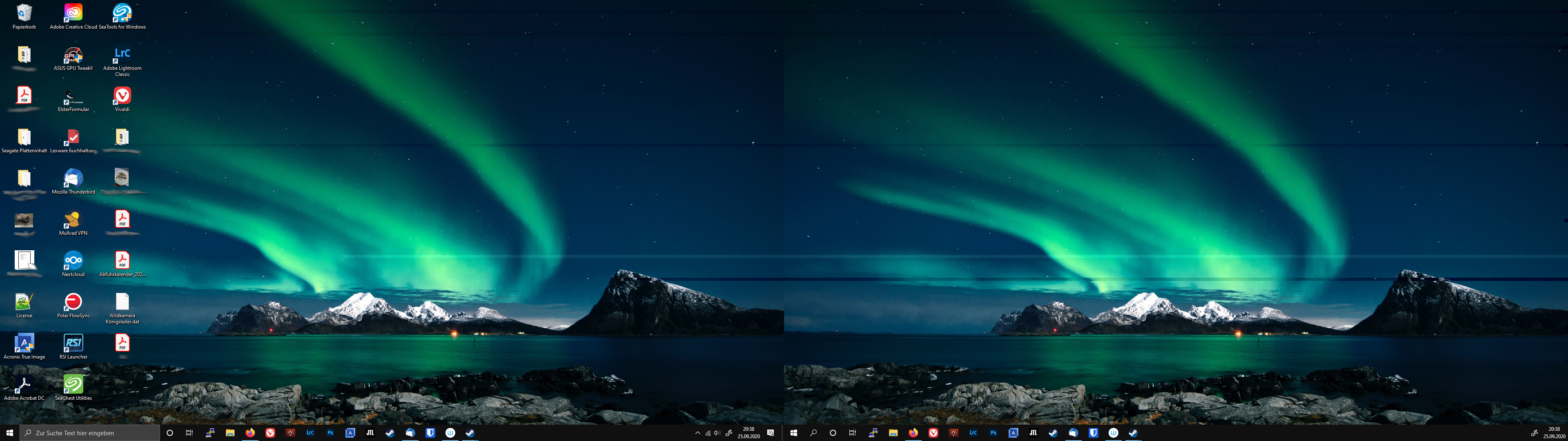This screenshot has width=1568, height=441.
Task: Select the Abfuhrkalender PDF file on desktop
Action: 122,261
